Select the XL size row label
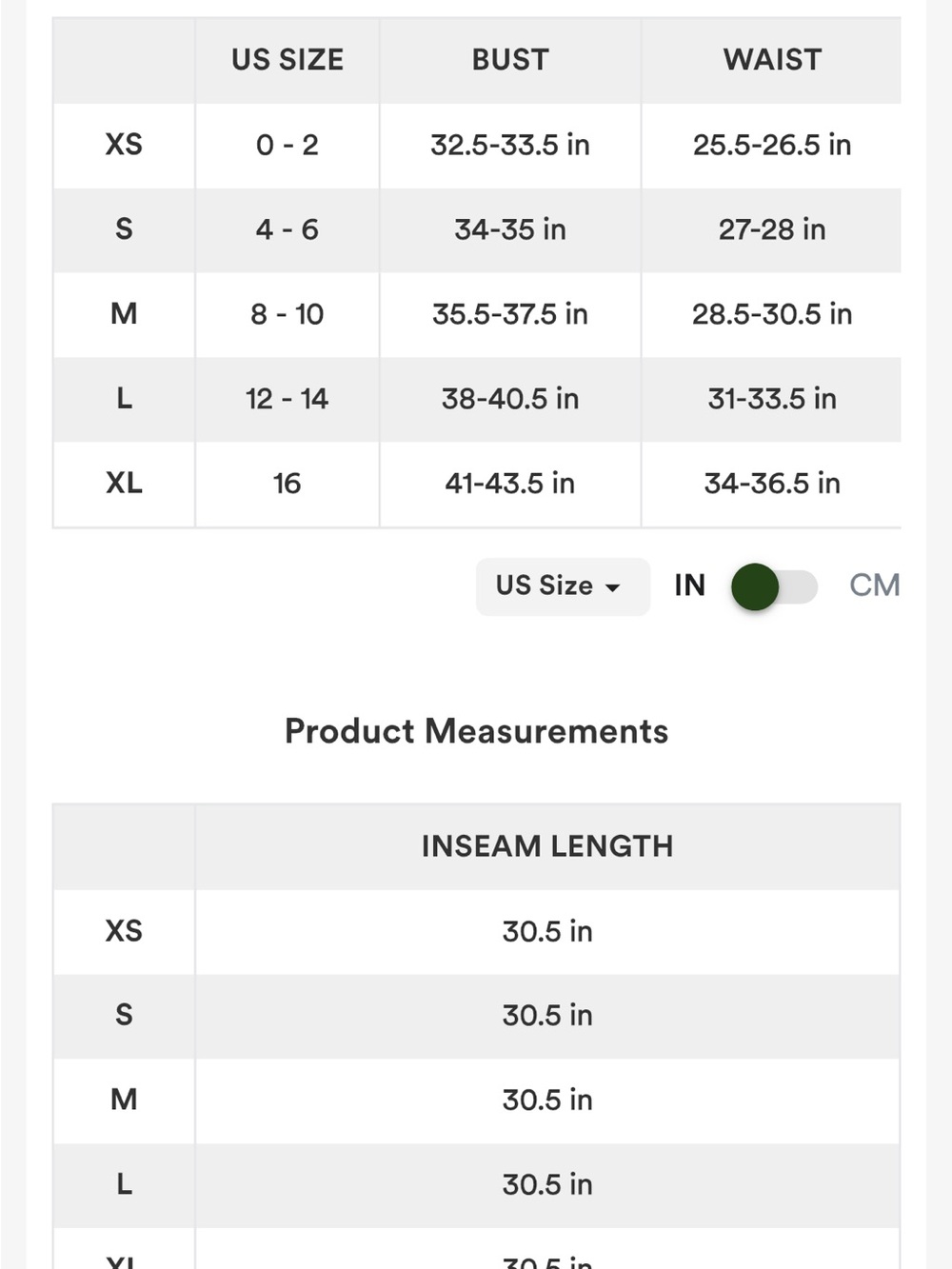Viewport: 952px width, 1269px height. click(x=124, y=484)
